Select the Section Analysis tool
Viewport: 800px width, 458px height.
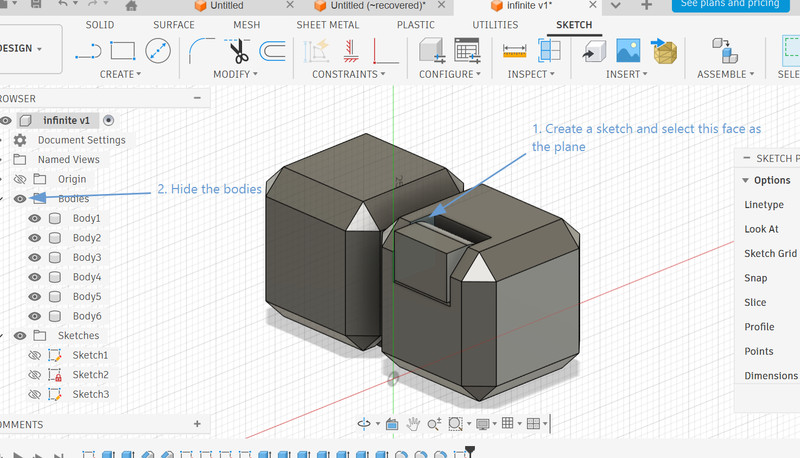(549, 51)
